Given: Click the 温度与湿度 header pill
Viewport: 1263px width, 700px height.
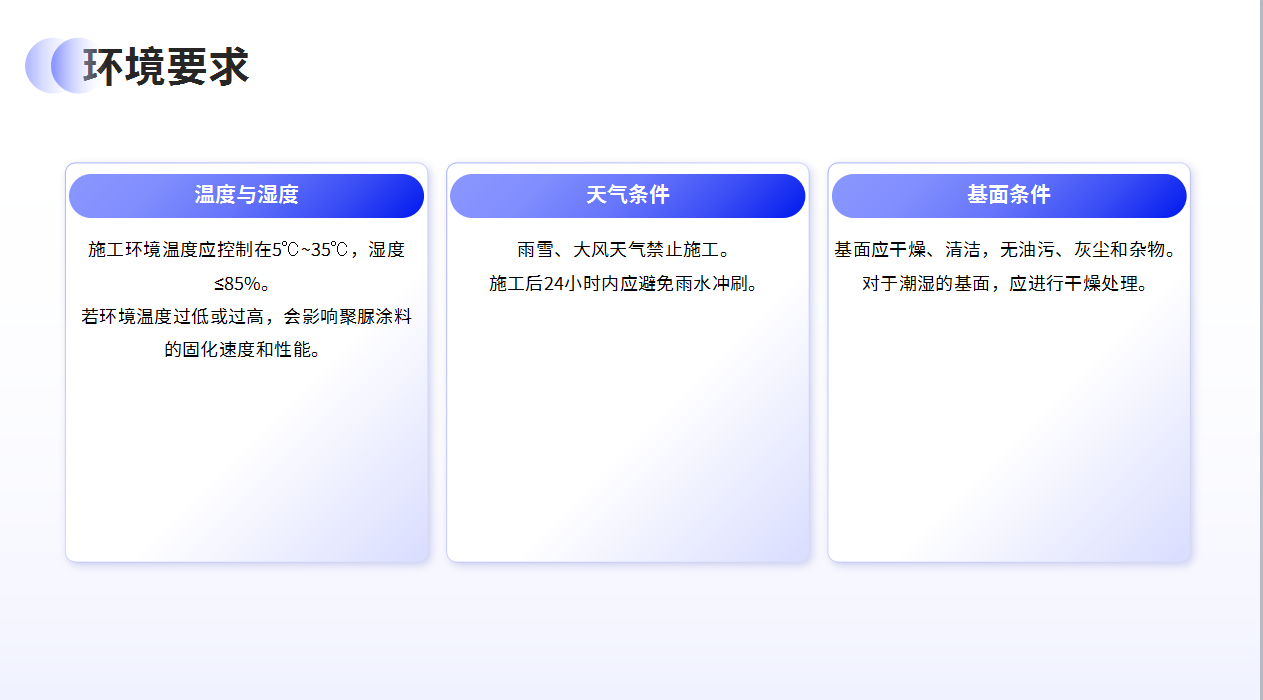Looking at the screenshot, I should (x=246, y=195).
